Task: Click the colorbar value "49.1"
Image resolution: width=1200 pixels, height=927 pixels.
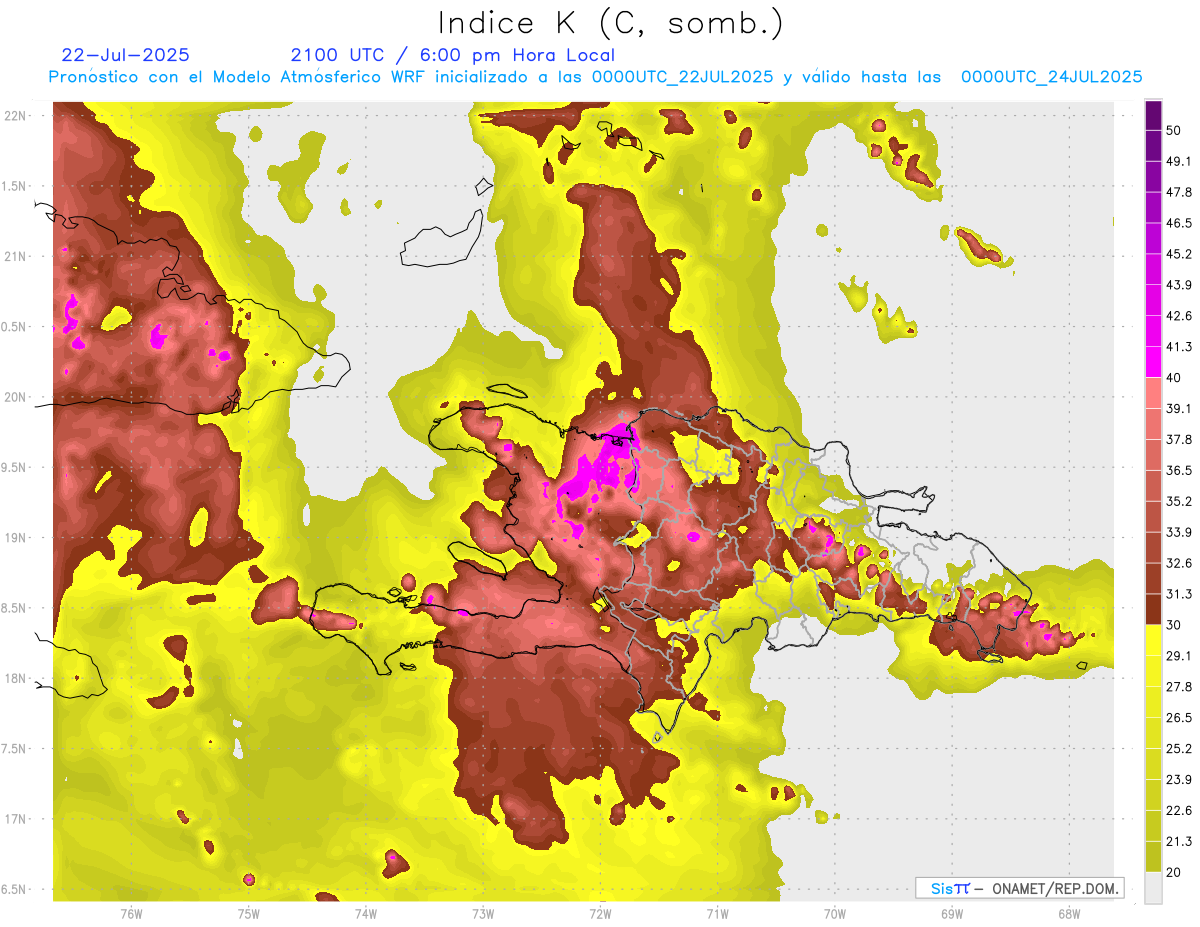Action: click(1179, 161)
